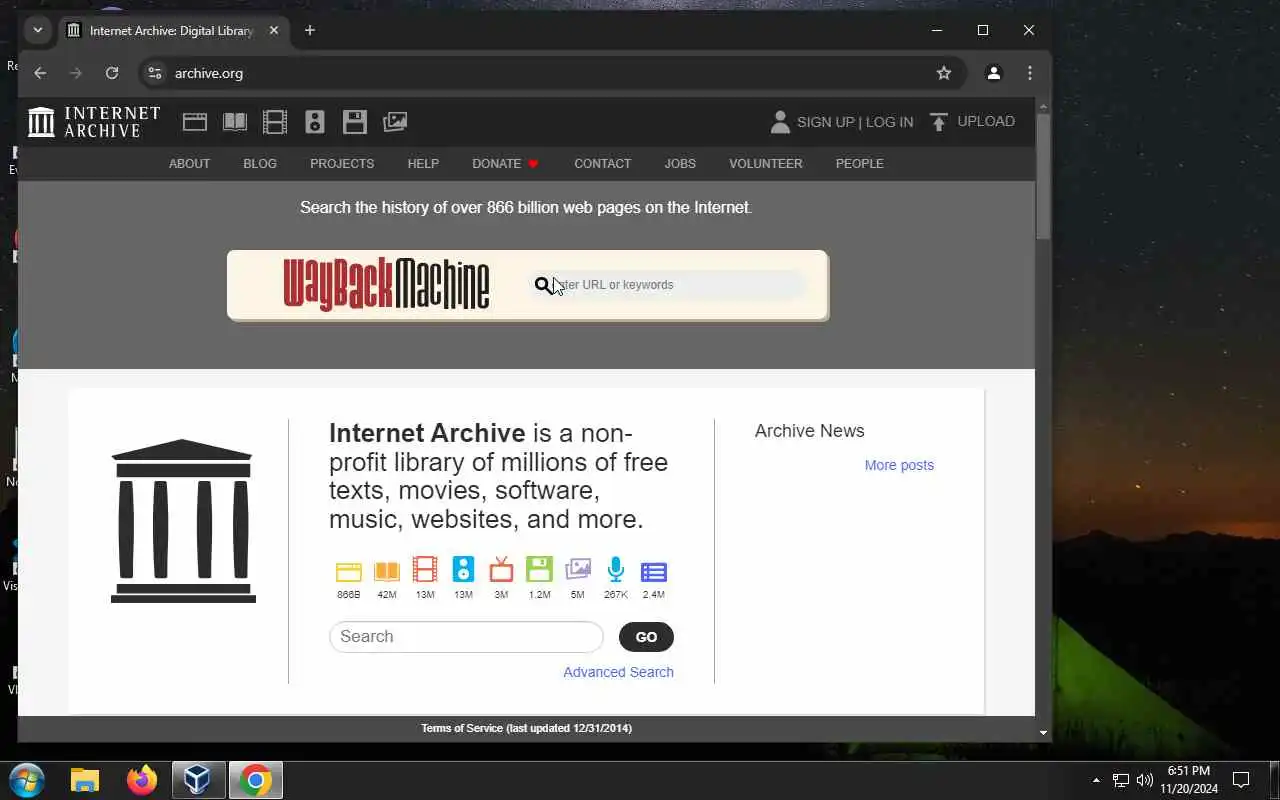Image resolution: width=1280 pixels, height=800 pixels.
Task: Open the Web (Wayback) icon in top nav
Action: tap(195, 122)
